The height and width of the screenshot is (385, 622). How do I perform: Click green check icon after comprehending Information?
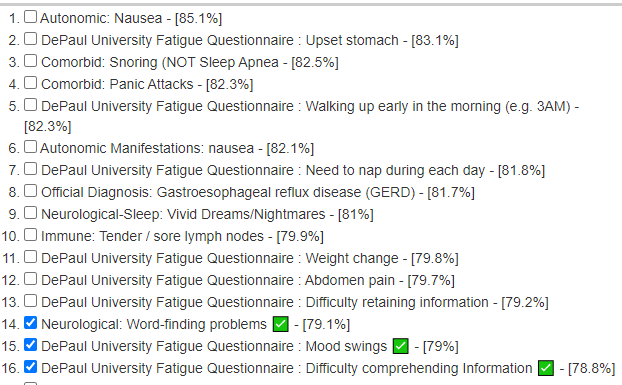pos(546,368)
